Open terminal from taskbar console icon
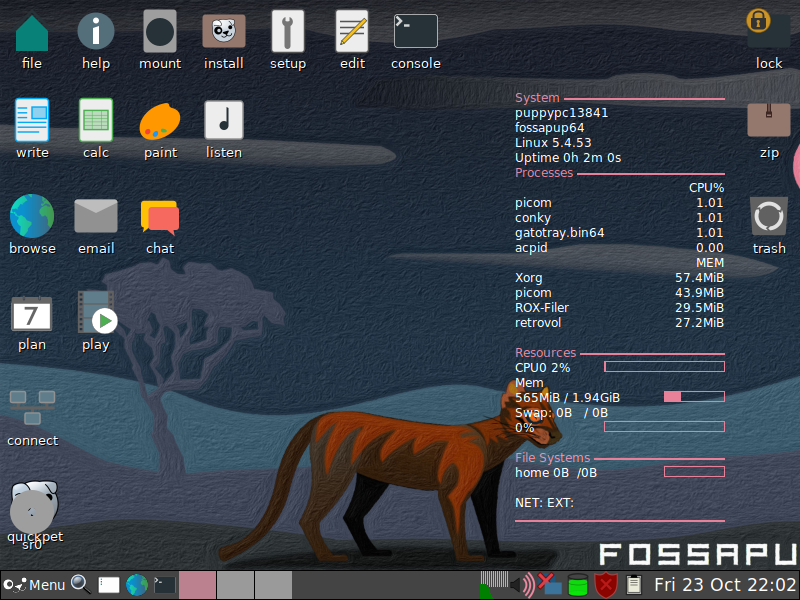The image size is (800, 600). tap(165, 585)
